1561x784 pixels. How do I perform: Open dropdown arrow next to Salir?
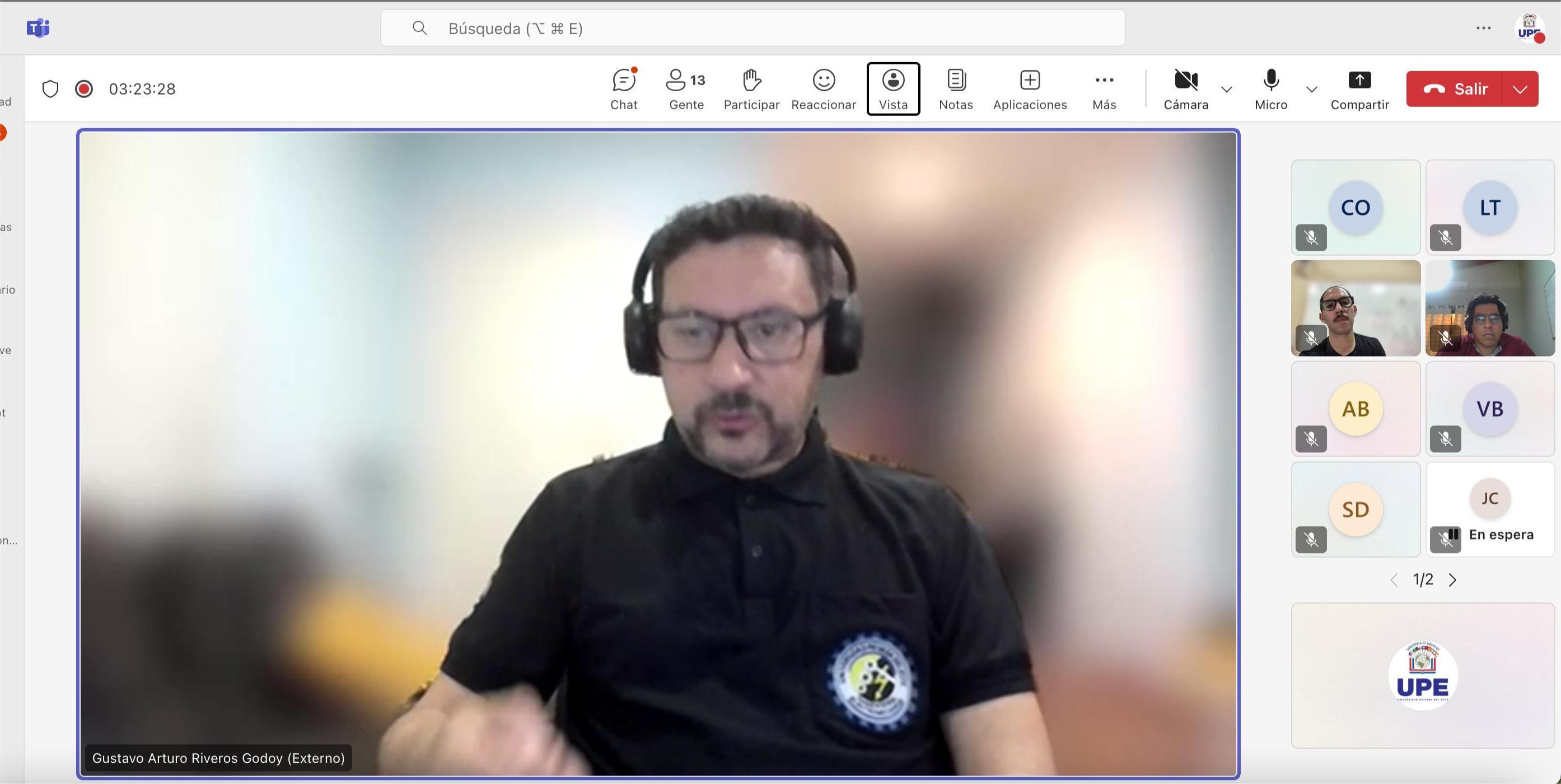point(1520,89)
